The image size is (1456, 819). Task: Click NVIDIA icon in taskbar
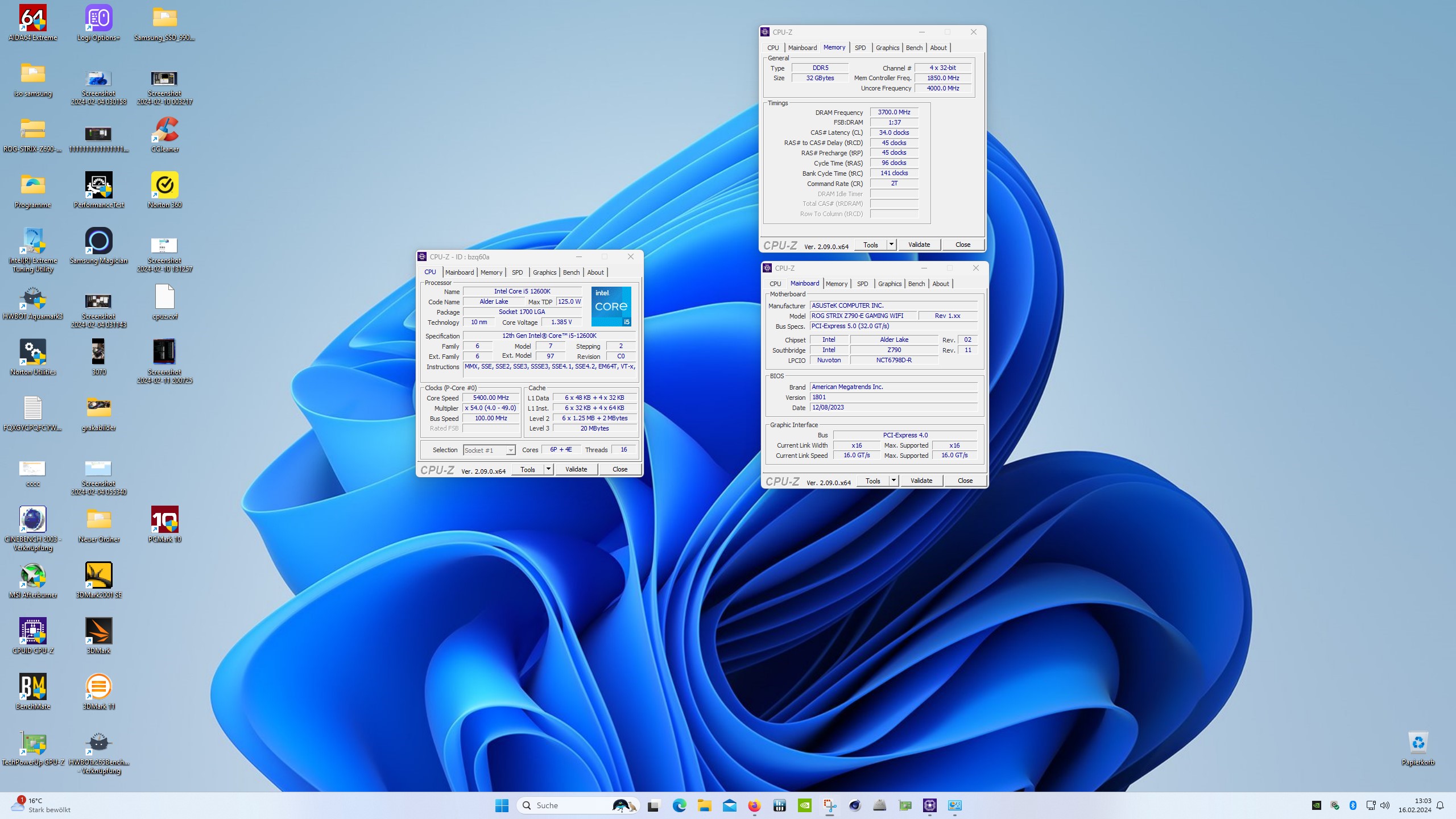coord(805,805)
